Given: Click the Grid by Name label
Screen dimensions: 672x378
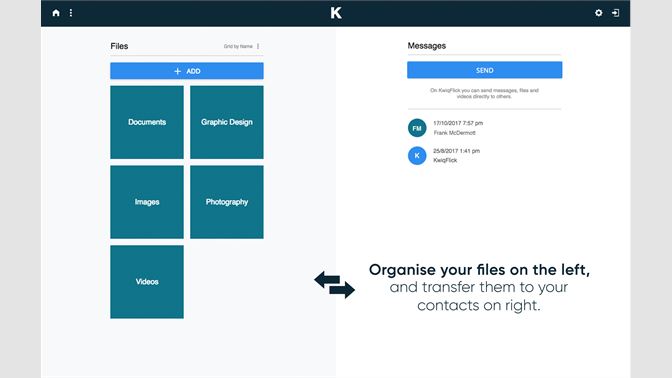Looking at the screenshot, I should (238, 46).
